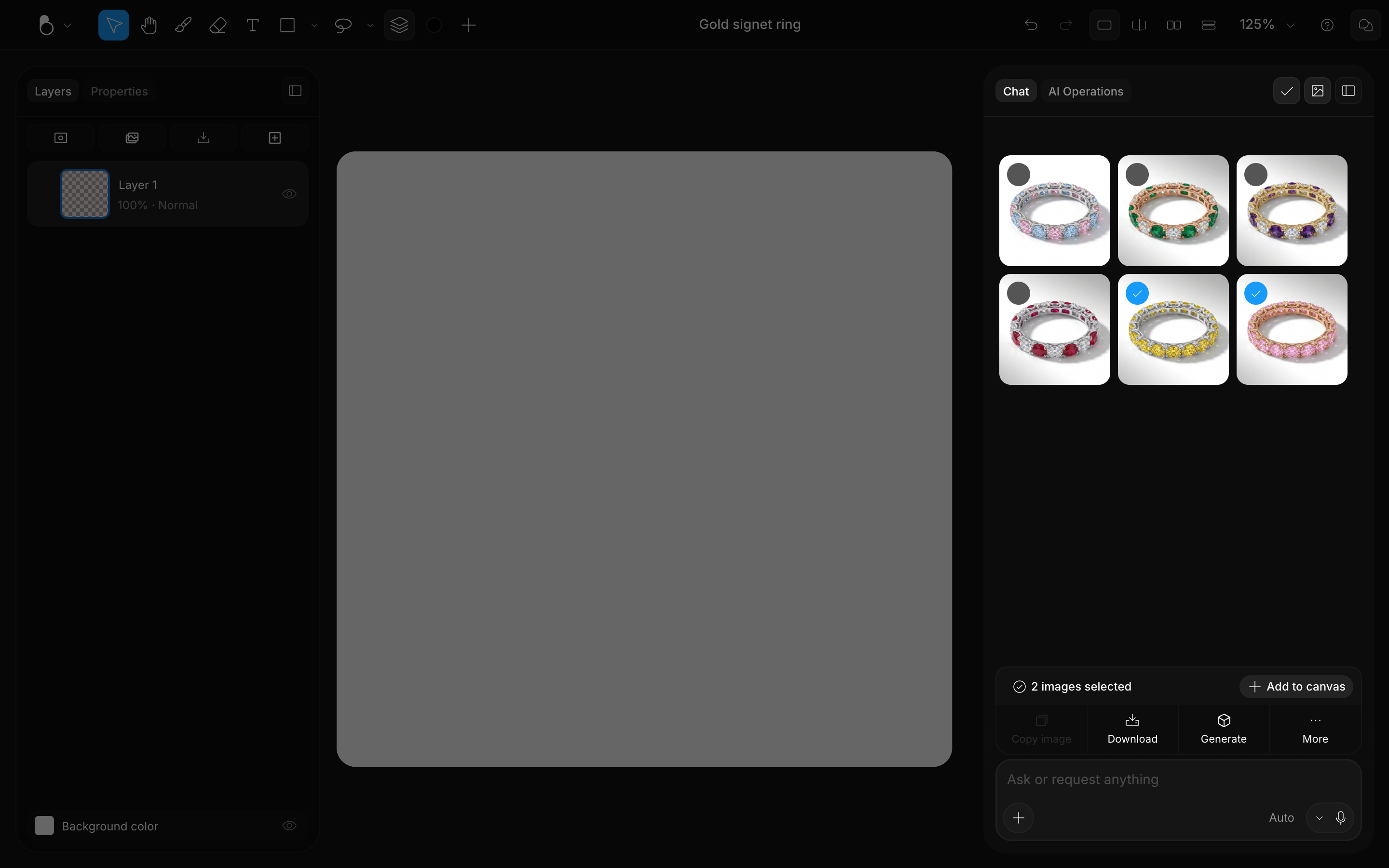Click the multi-image icon in Layers panel
This screenshot has height=868, width=1389.
coord(132,138)
